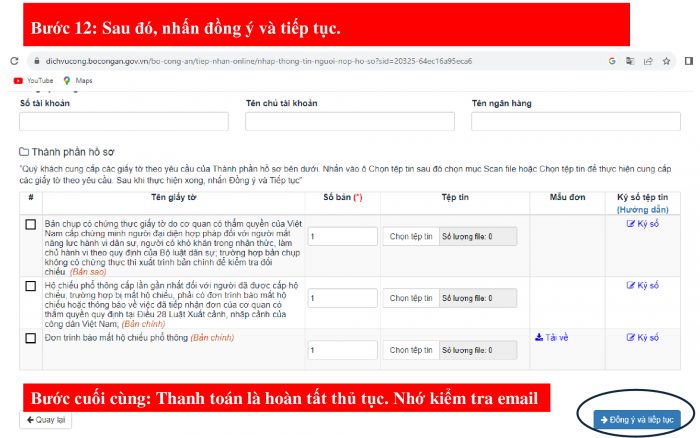Bookmark the page with star icon
This screenshot has width=700, height=438.
pos(666,61)
